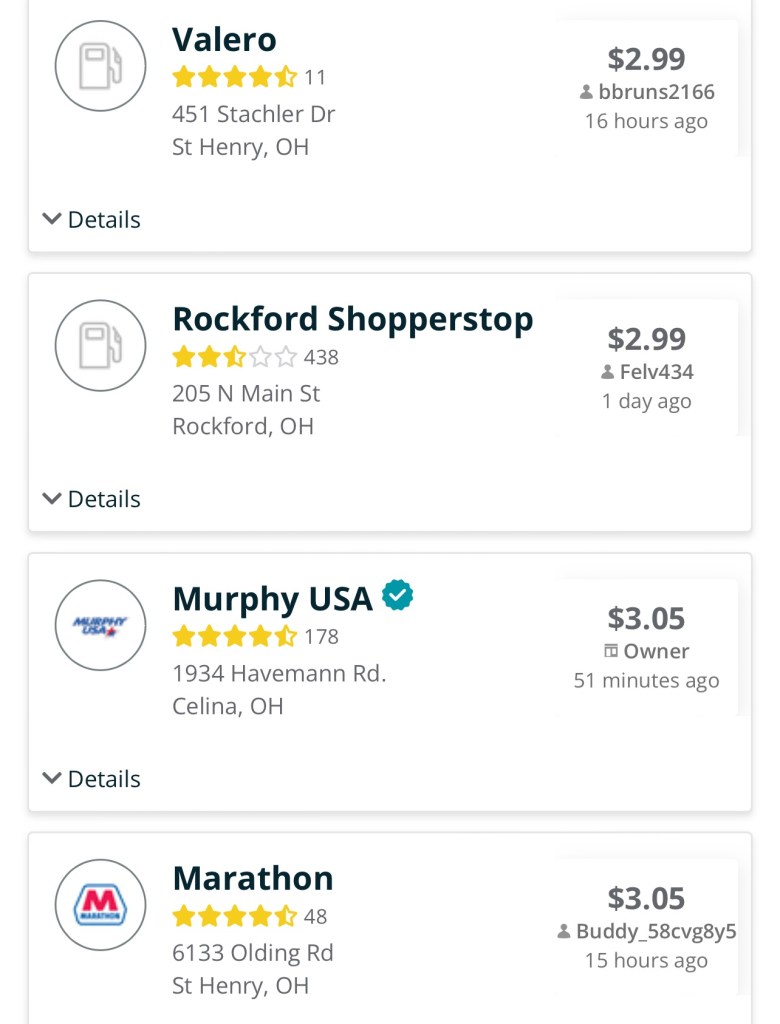Click reporter name Felv434

coord(656,372)
